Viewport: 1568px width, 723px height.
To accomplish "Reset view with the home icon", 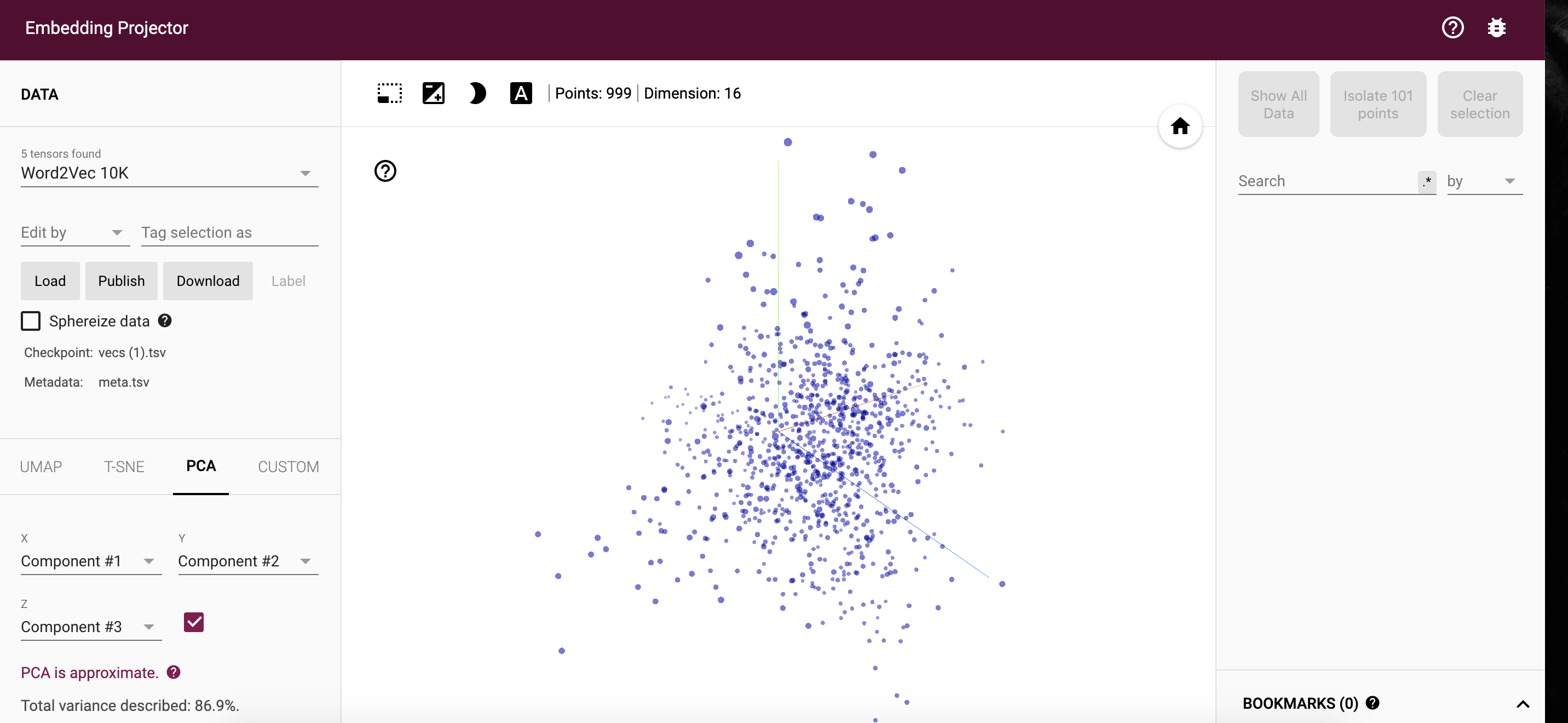I will coord(1180,126).
